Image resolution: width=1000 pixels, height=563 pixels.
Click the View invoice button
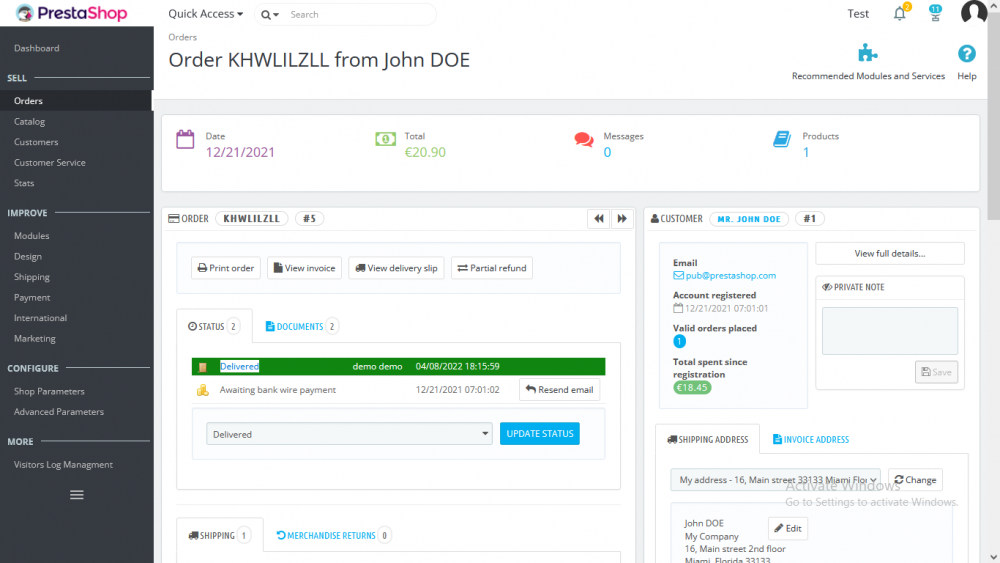click(x=304, y=268)
